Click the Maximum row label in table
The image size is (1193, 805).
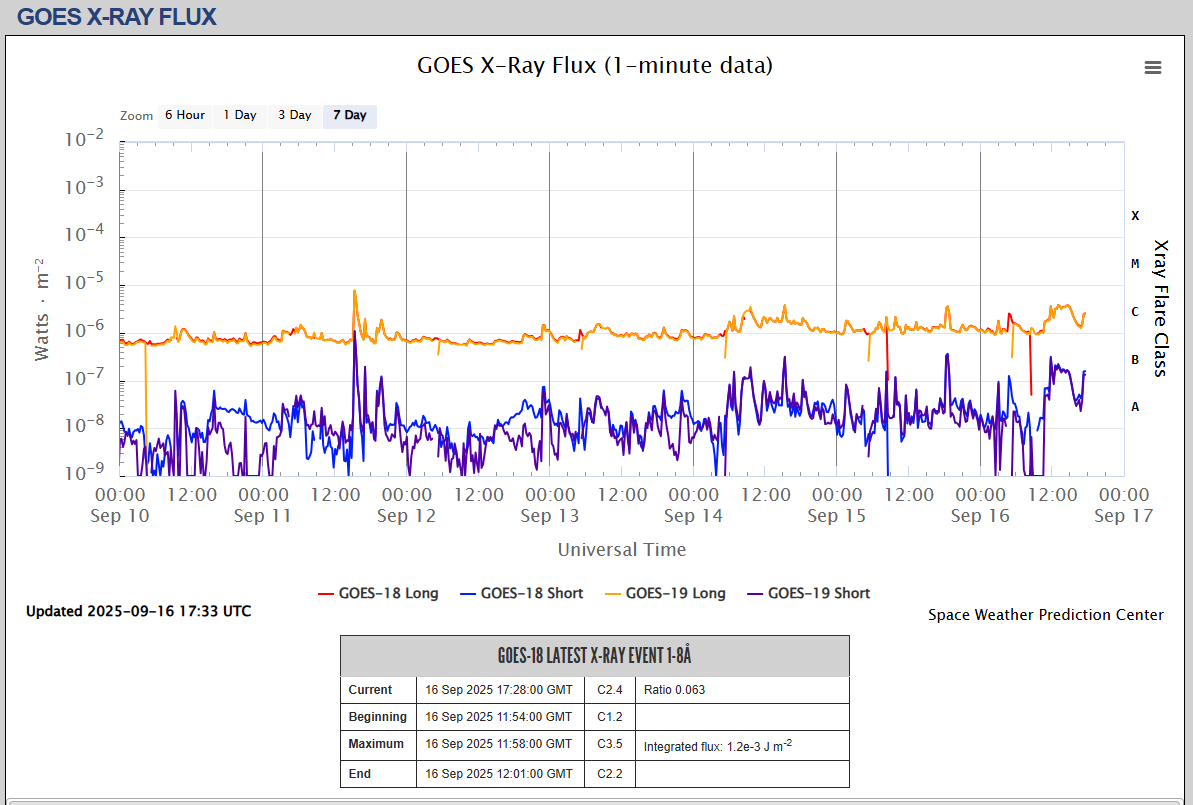(x=376, y=744)
